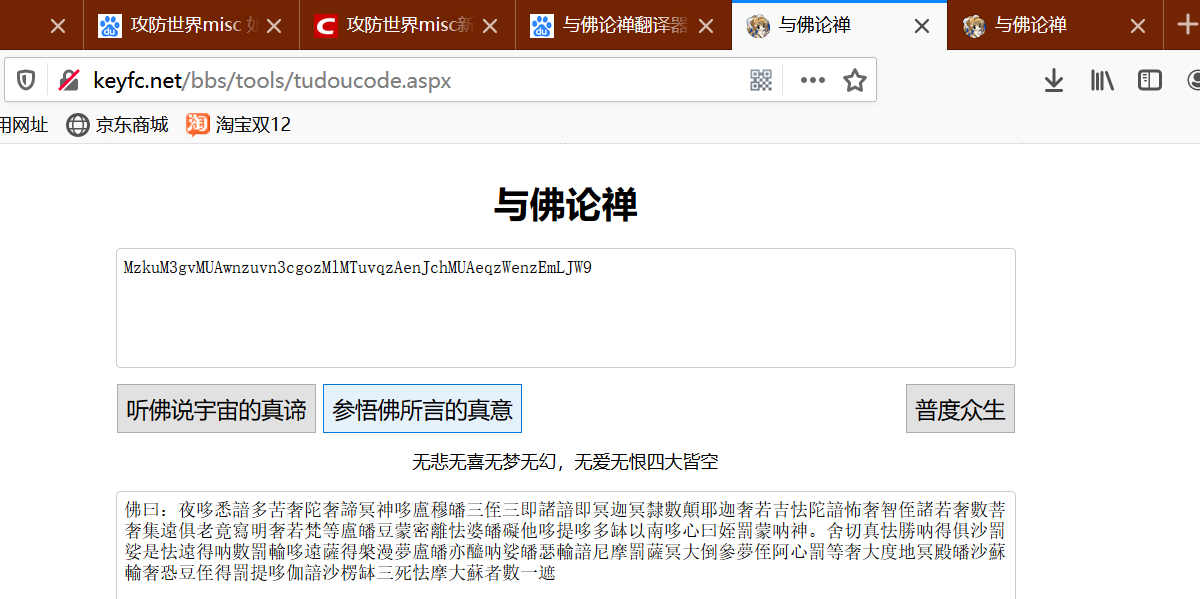This screenshot has width=1200, height=599.
Task: Click the insecure connection padlock icon
Action: point(68,80)
